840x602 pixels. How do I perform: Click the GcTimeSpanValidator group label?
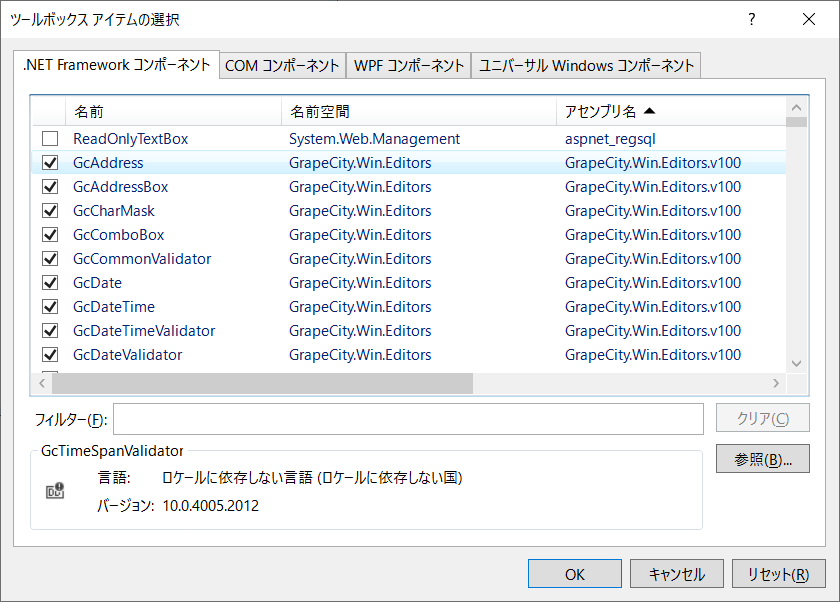(112, 451)
